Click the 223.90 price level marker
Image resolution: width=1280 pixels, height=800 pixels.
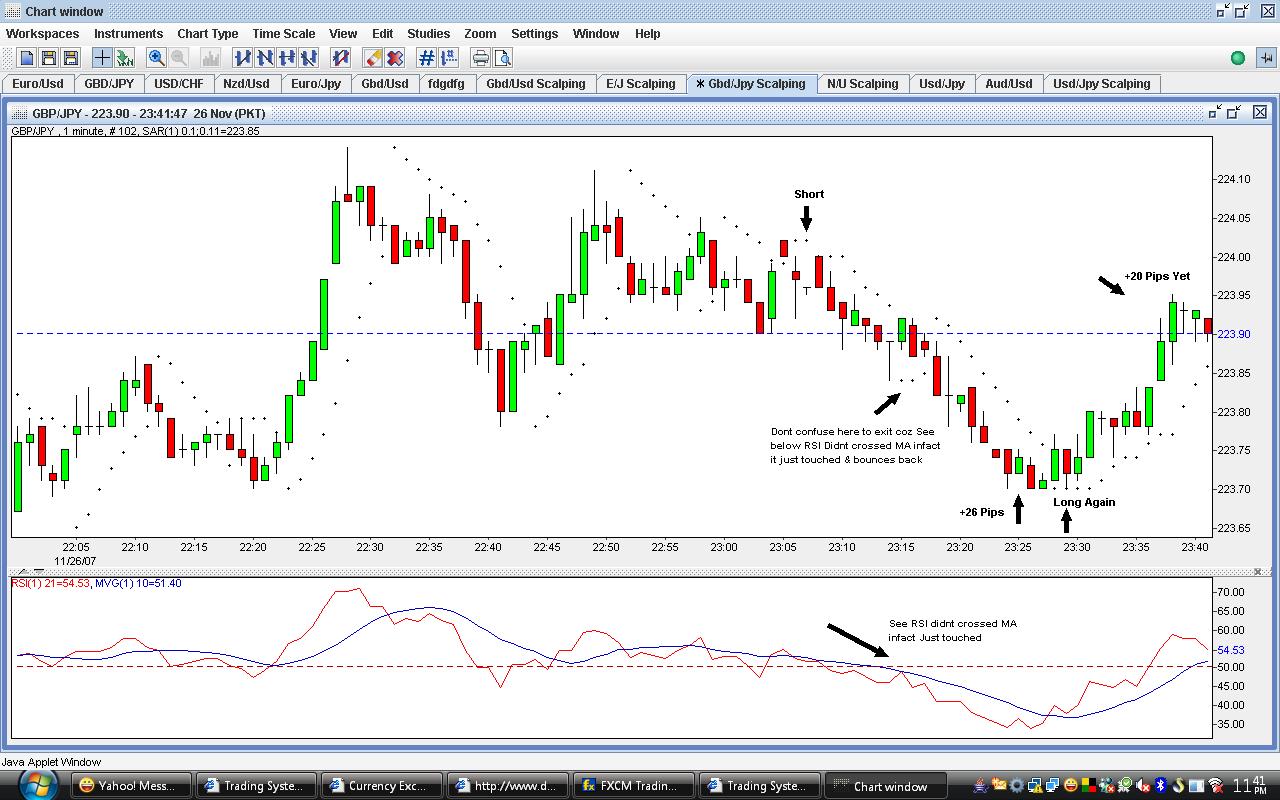pos(1233,334)
